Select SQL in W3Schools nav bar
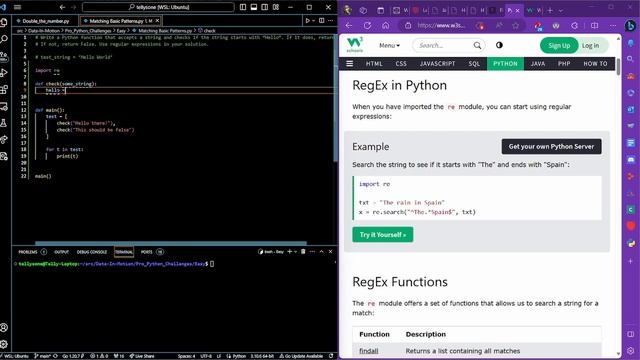640x360 pixels. 474,64
